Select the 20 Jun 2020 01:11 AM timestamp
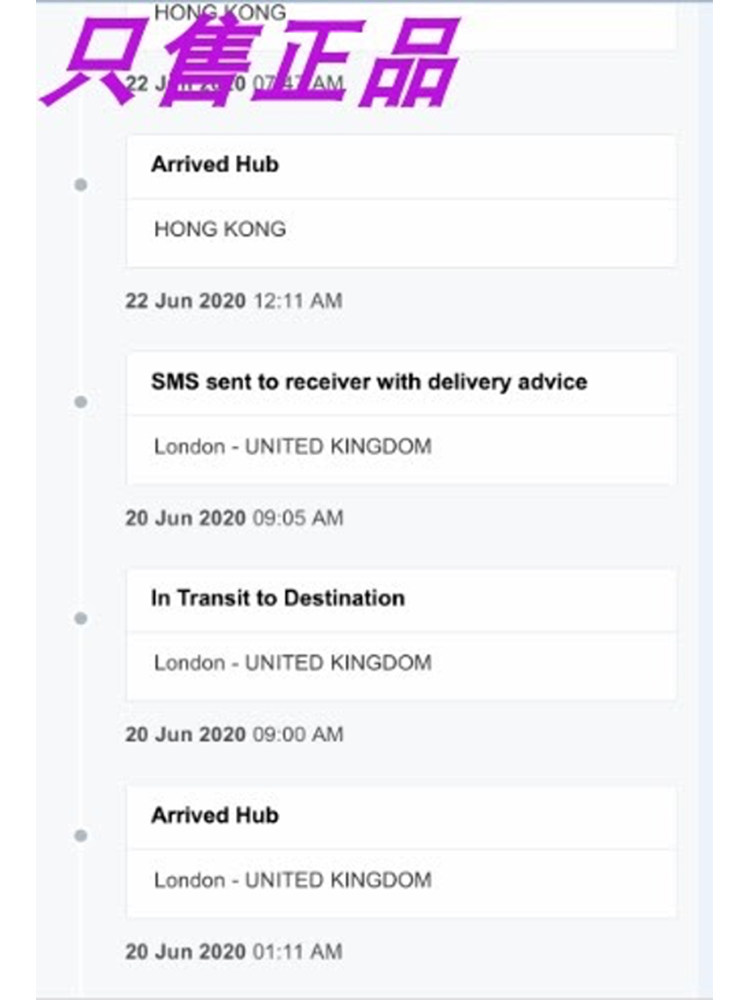The image size is (750, 1000). pyautogui.click(x=233, y=952)
